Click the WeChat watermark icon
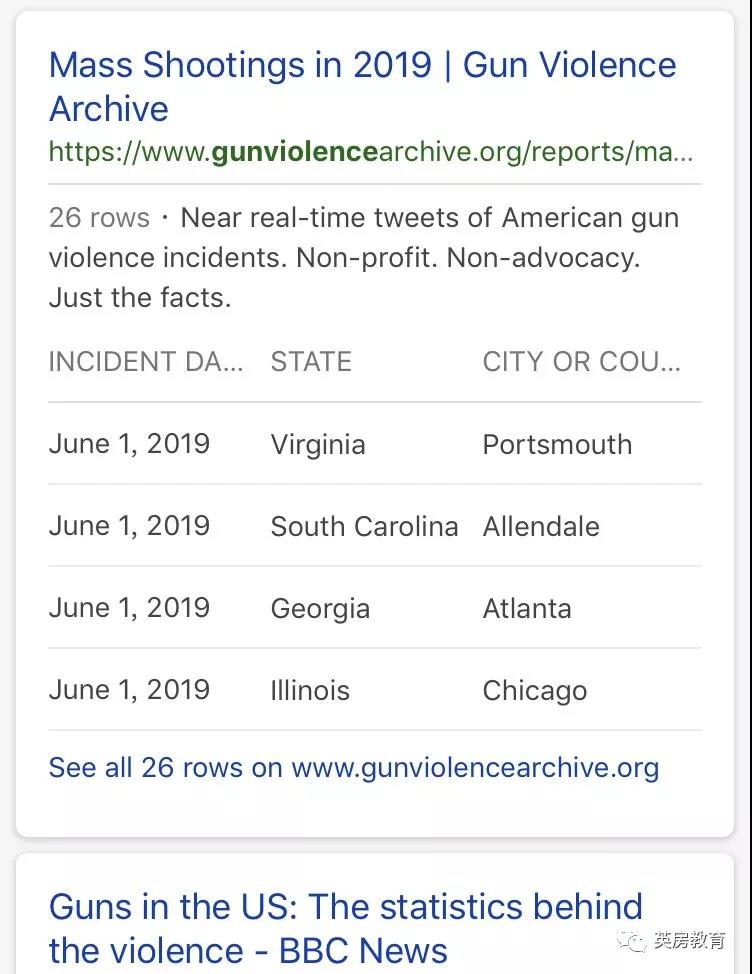The width and height of the screenshot is (752, 974). 631,940
